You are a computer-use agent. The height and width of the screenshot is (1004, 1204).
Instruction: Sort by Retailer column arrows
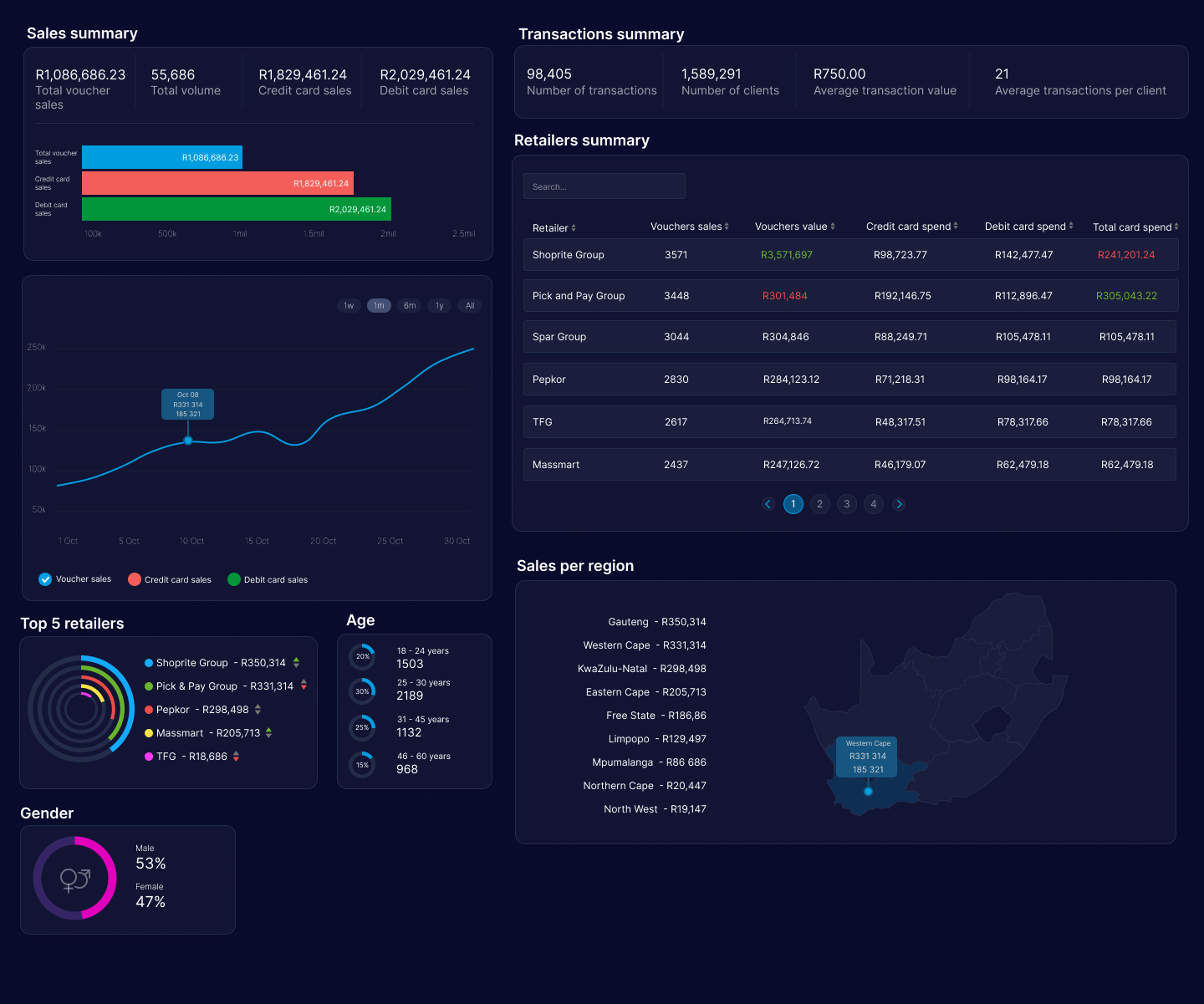574,228
